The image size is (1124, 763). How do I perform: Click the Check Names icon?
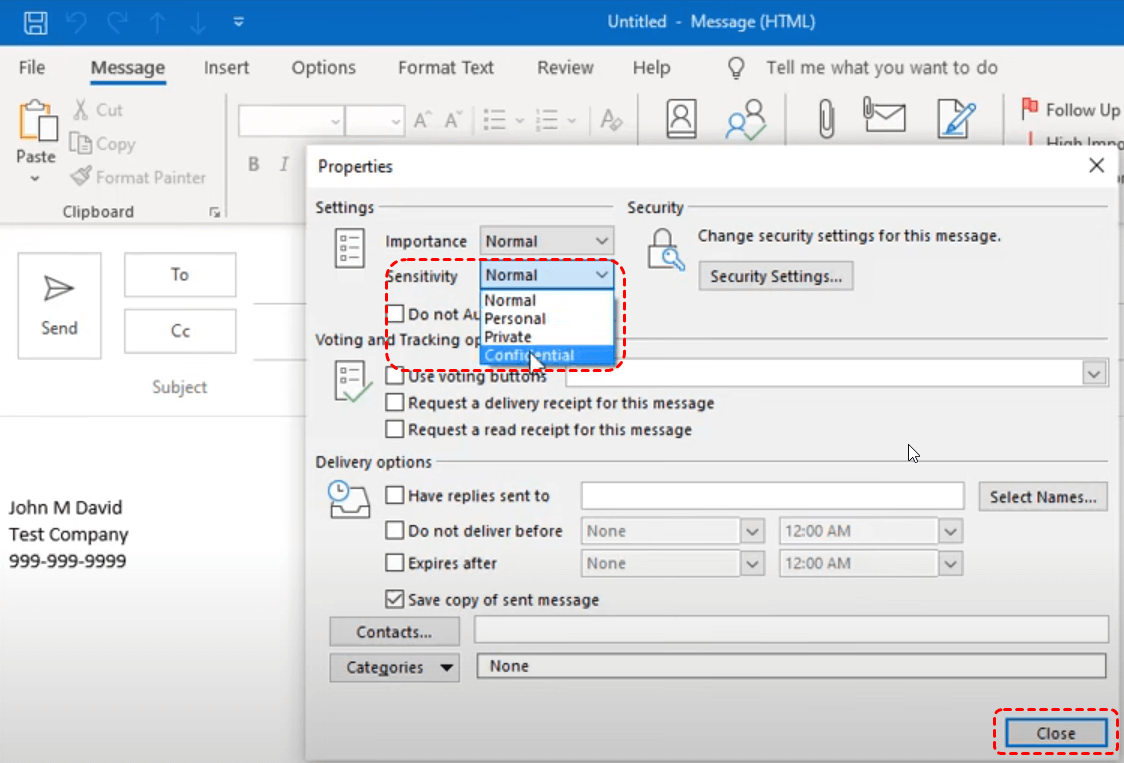click(x=746, y=119)
